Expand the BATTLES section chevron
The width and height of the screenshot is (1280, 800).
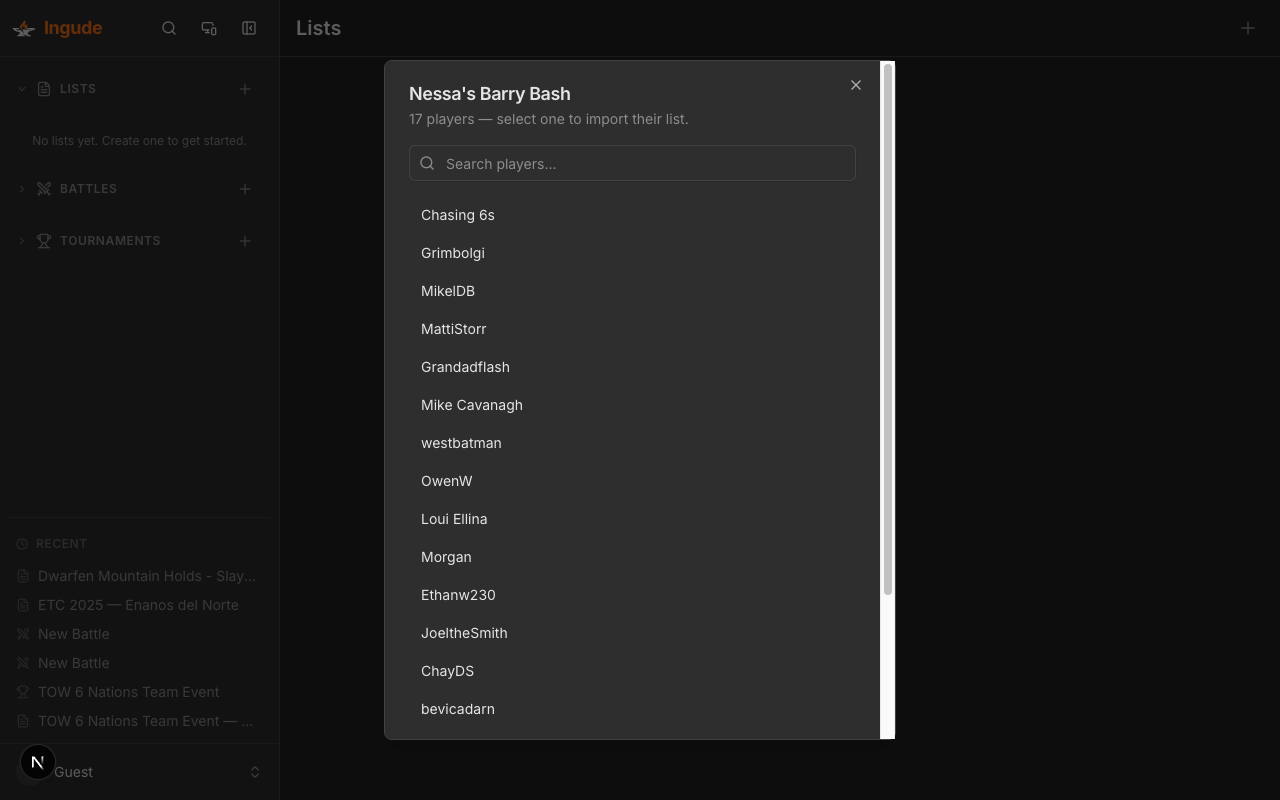tap(21, 188)
